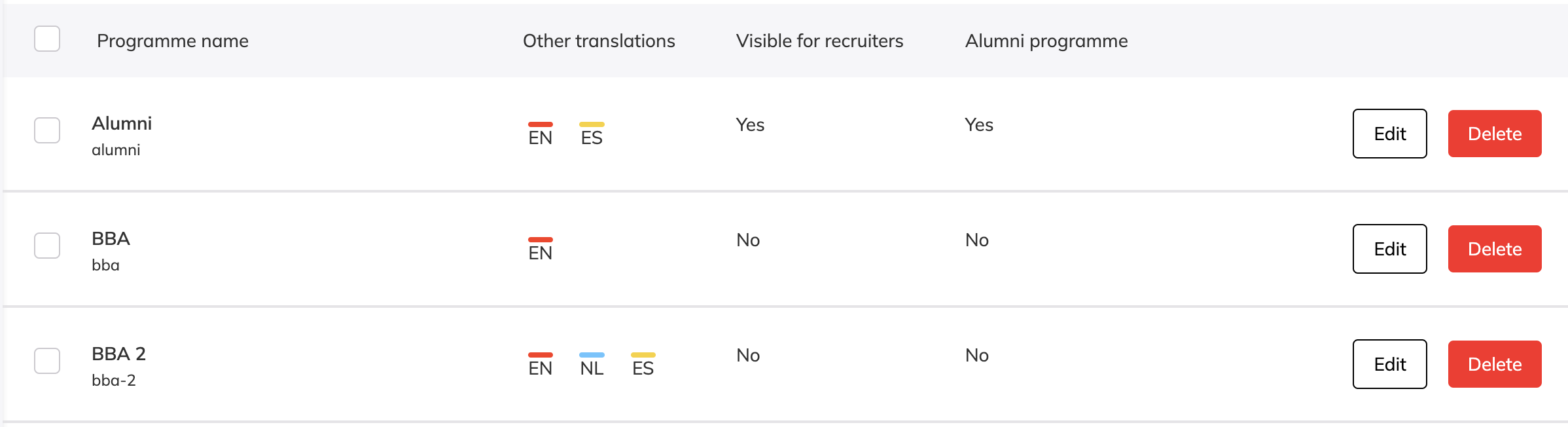Delete the BBA 2 programme
1568x427 pixels.
click(x=1495, y=364)
